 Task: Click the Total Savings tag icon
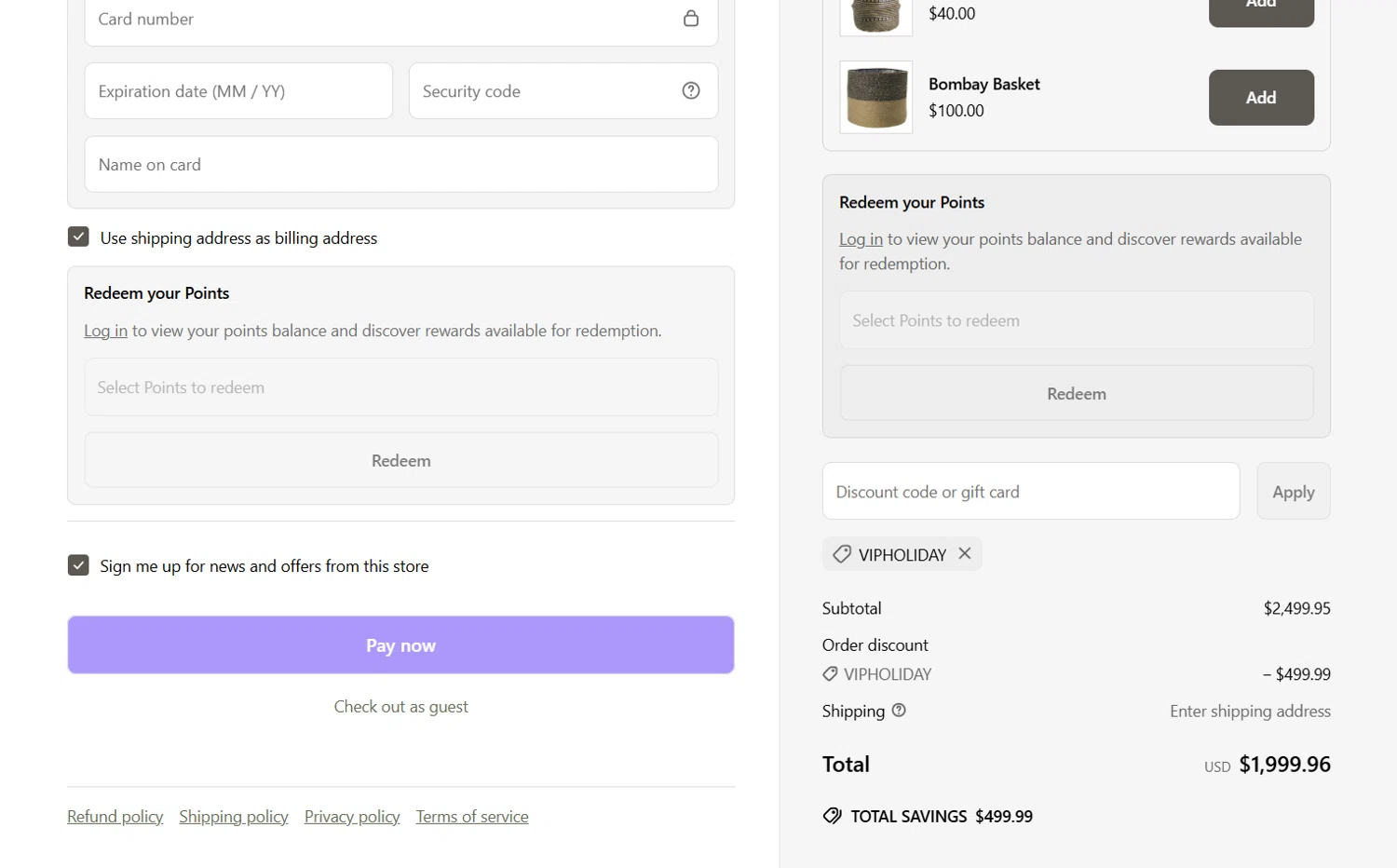tap(832, 816)
